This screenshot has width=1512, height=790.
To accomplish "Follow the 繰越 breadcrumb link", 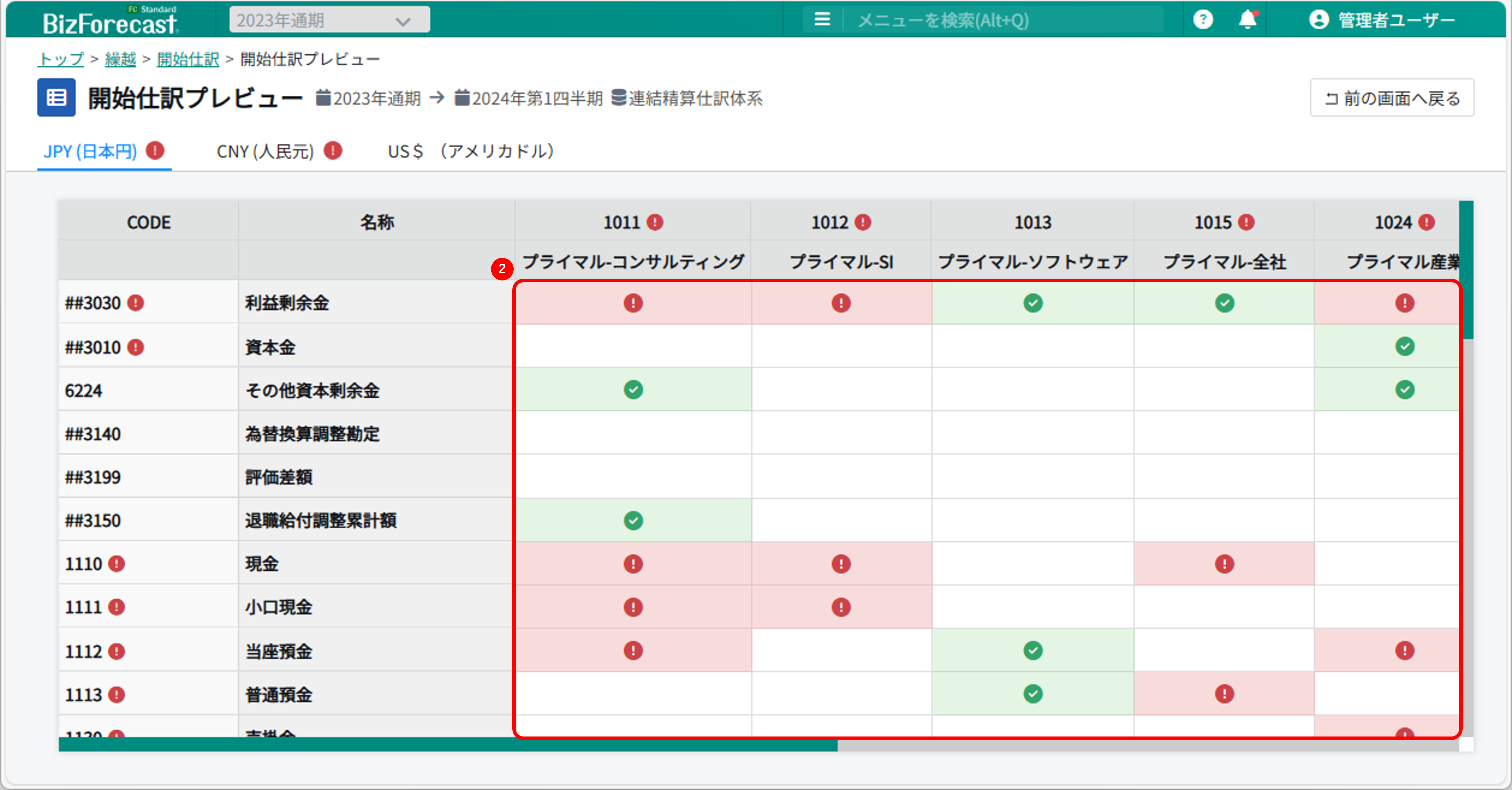I will click(120, 59).
